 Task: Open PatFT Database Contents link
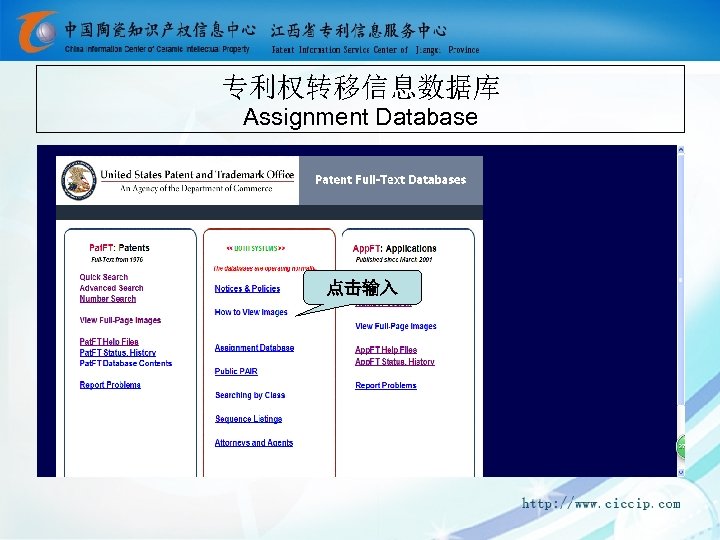coord(126,363)
